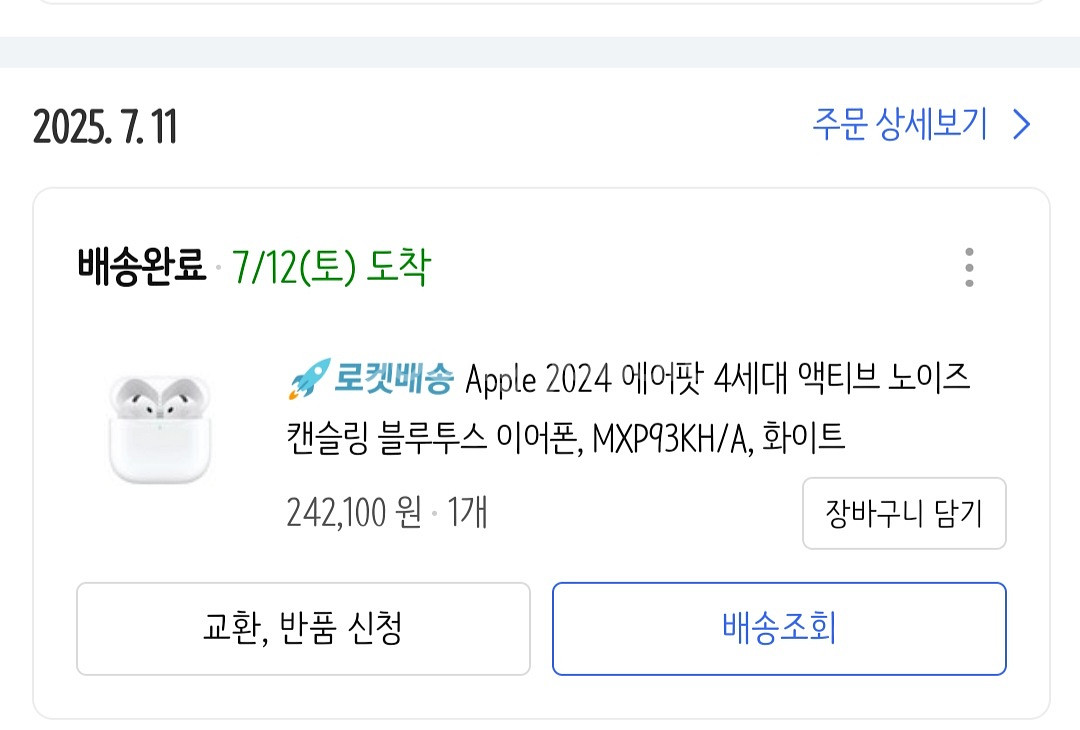Click the 캔슬링 블루투스 이어폰 title line
The height and width of the screenshot is (730, 1080).
[432, 437]
